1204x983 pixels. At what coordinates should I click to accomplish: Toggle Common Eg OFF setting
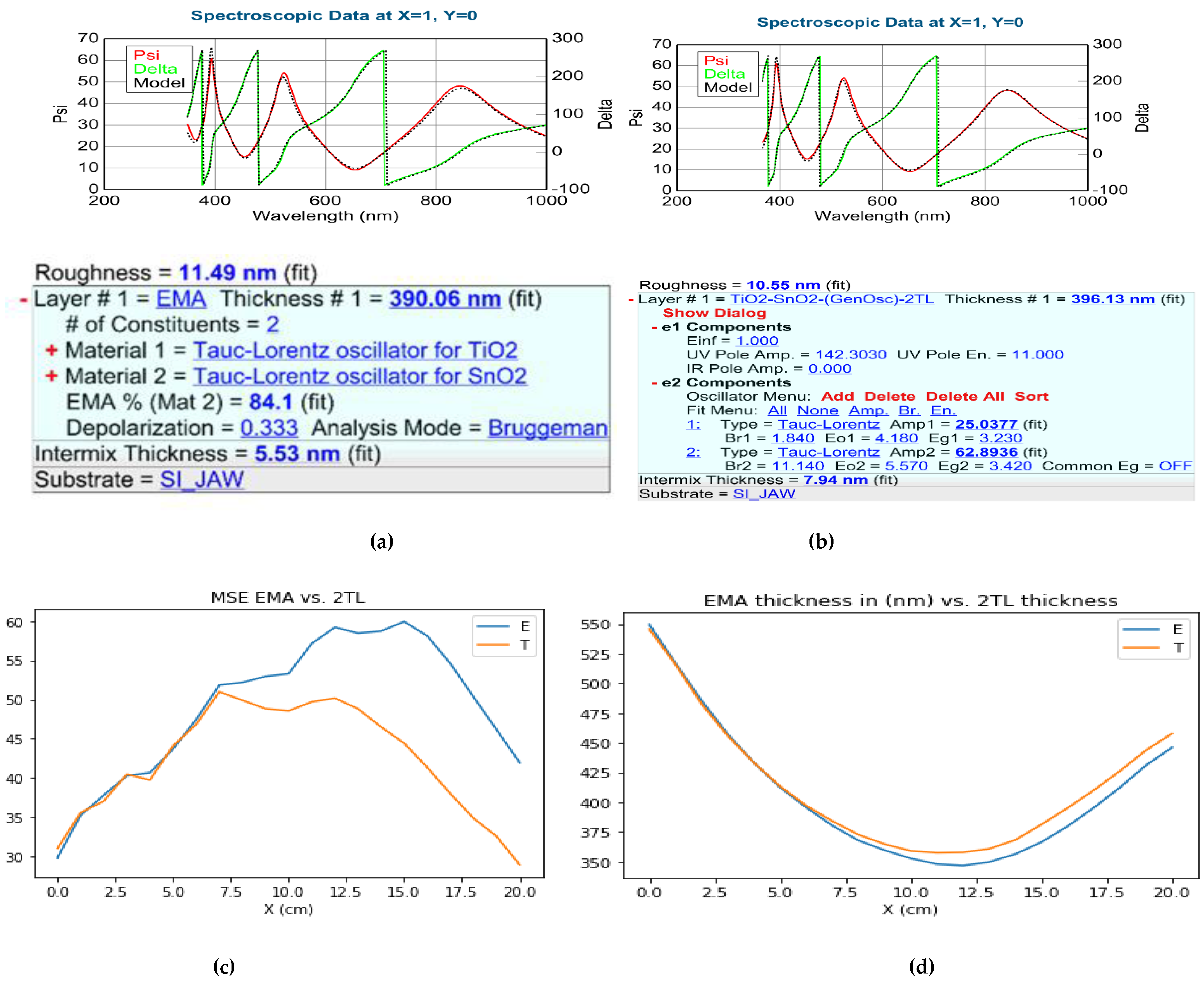[x=1175, y=466]
